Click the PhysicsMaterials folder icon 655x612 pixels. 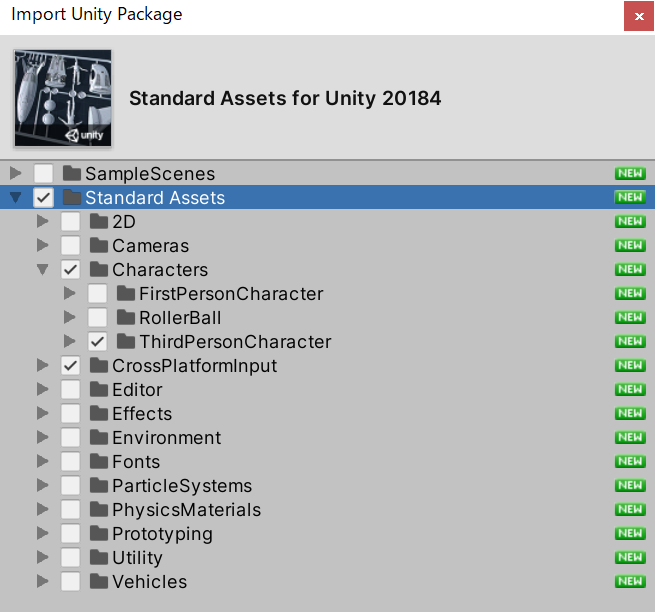[x=99, y=509]
